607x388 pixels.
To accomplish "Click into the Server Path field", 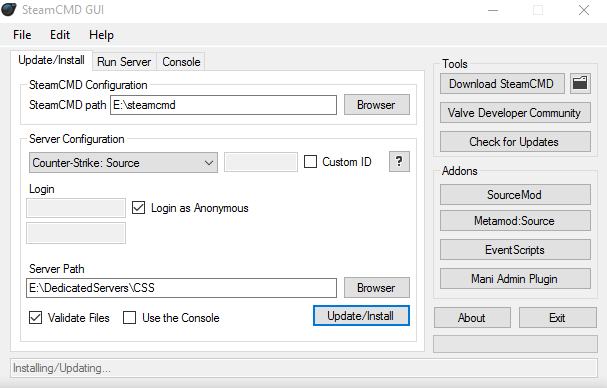I will pyautogui.click(x=181, y=288).
